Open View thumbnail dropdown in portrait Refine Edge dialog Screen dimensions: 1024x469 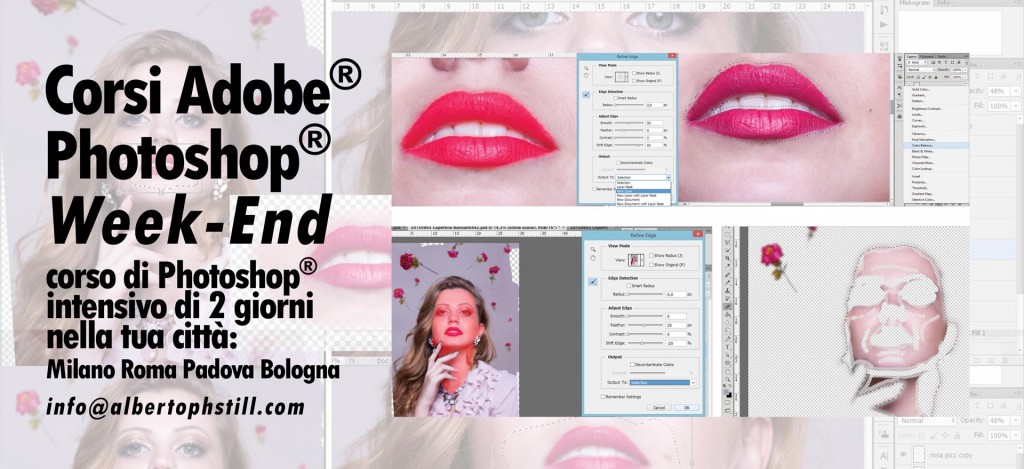[x=636, y=260]
